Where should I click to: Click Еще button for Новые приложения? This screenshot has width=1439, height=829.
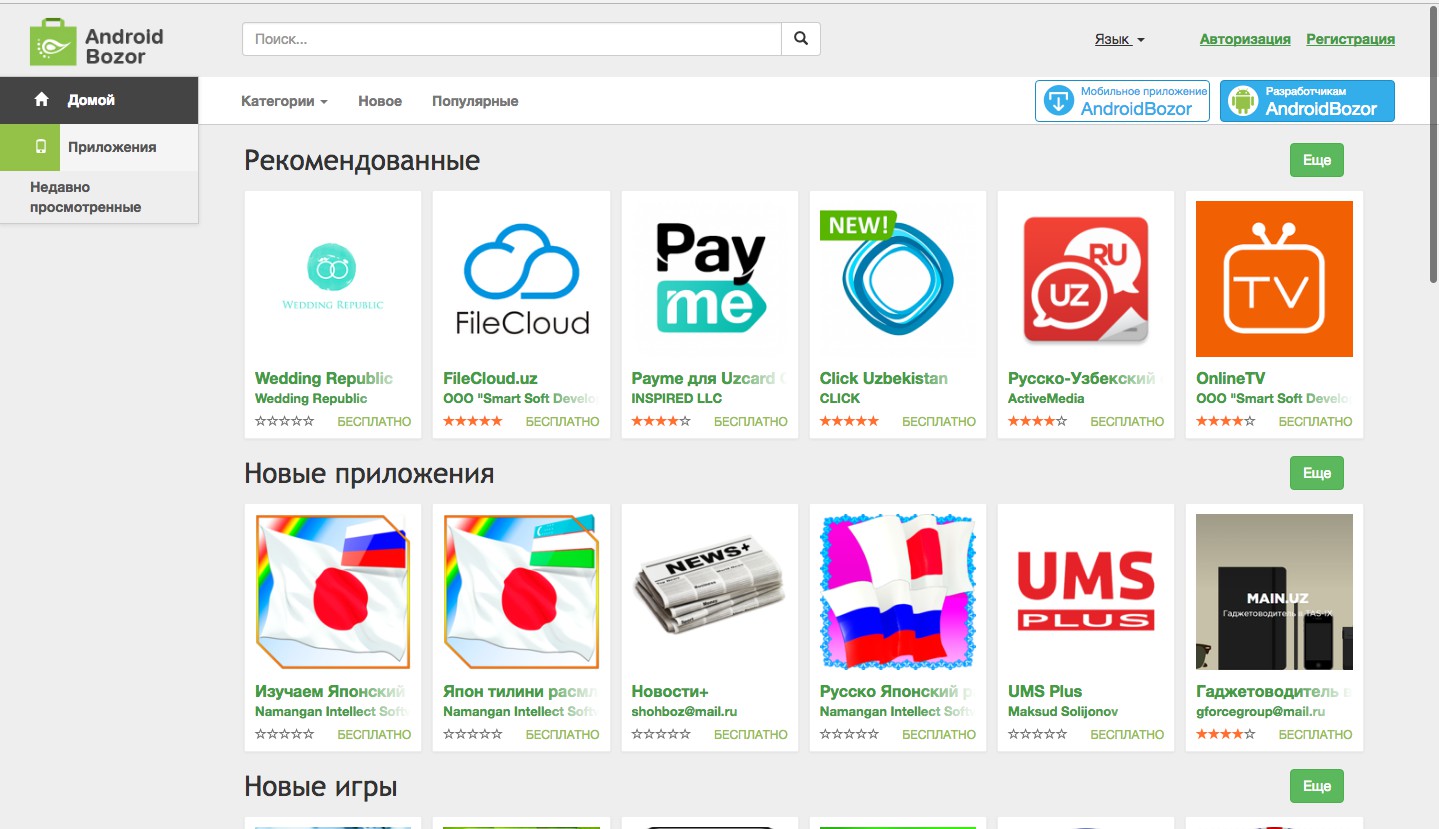(1317, 473)
